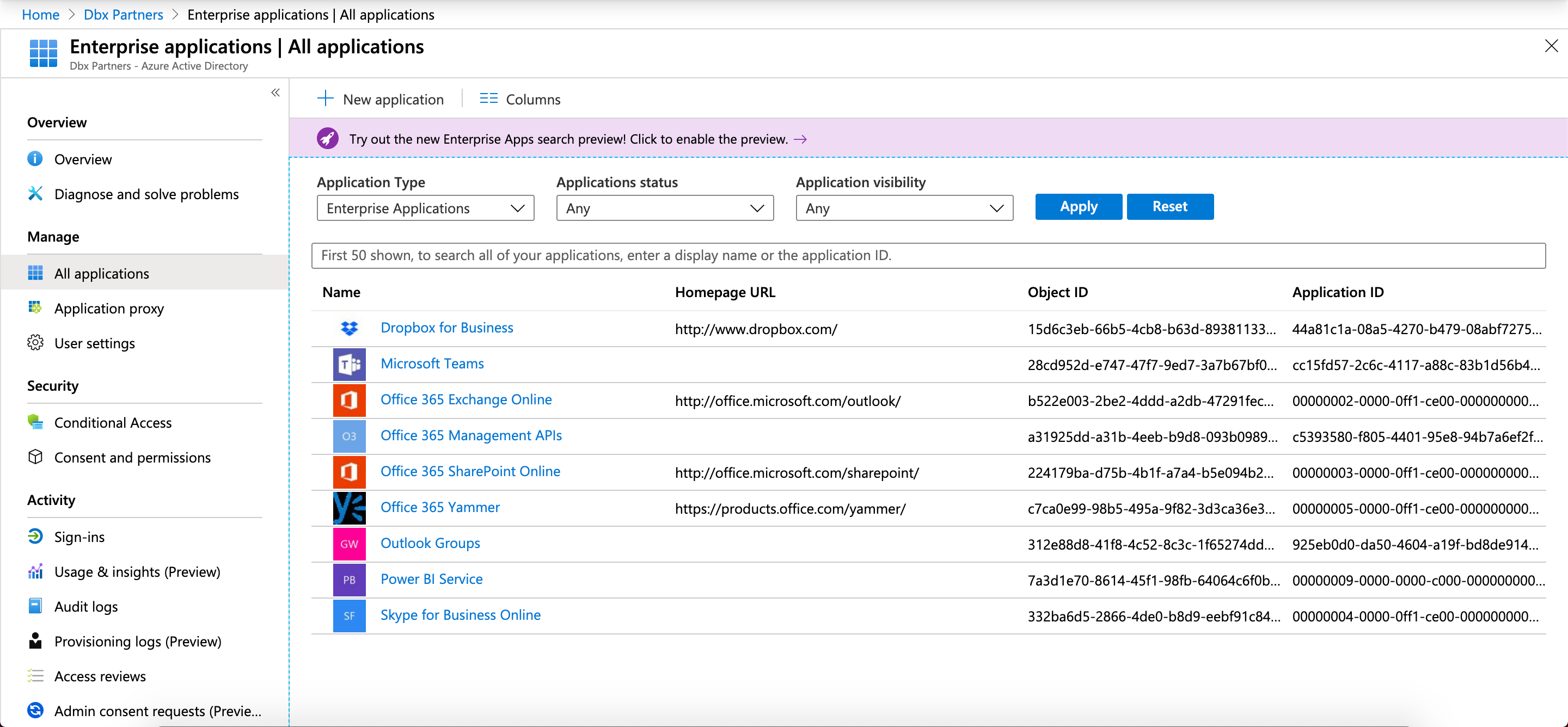Click the Dropbox for Business app icon
Screen dimensions: 1568x727
[349, 329]
